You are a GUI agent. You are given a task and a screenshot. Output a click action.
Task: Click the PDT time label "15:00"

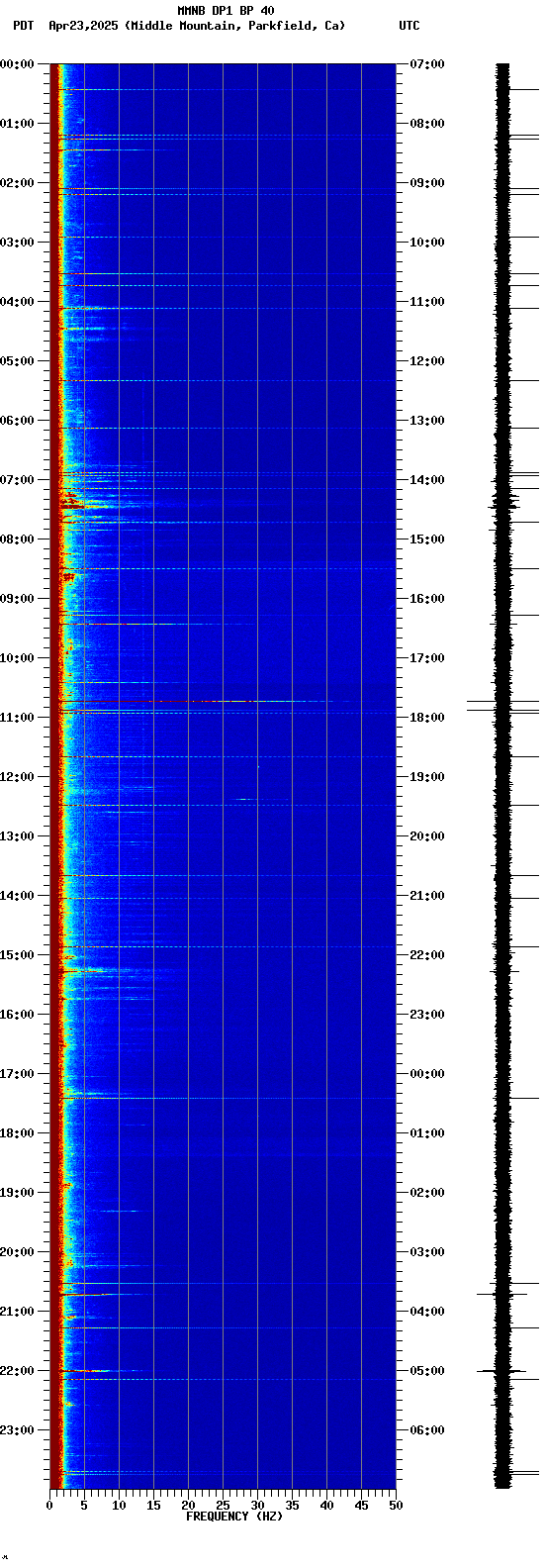tap(17, 955)
